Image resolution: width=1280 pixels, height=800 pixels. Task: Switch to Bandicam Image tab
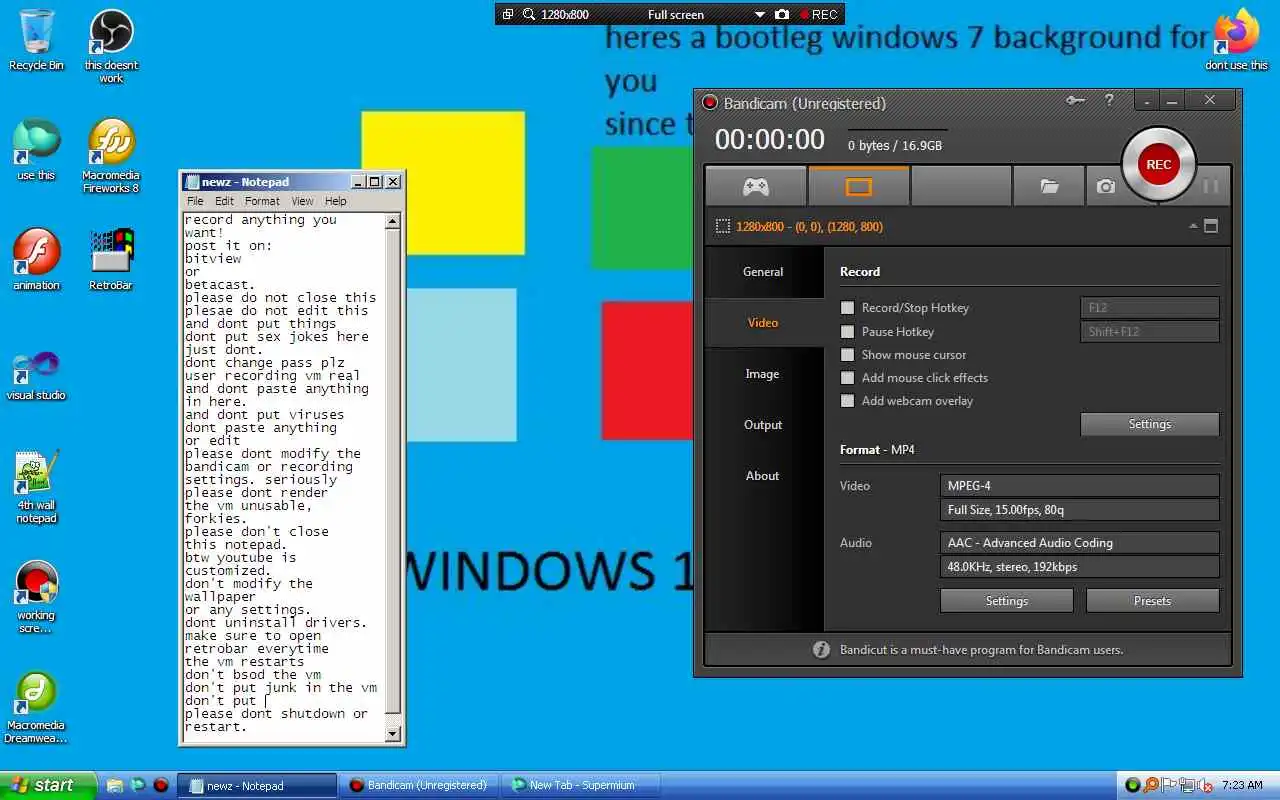[x=763, y=374]
